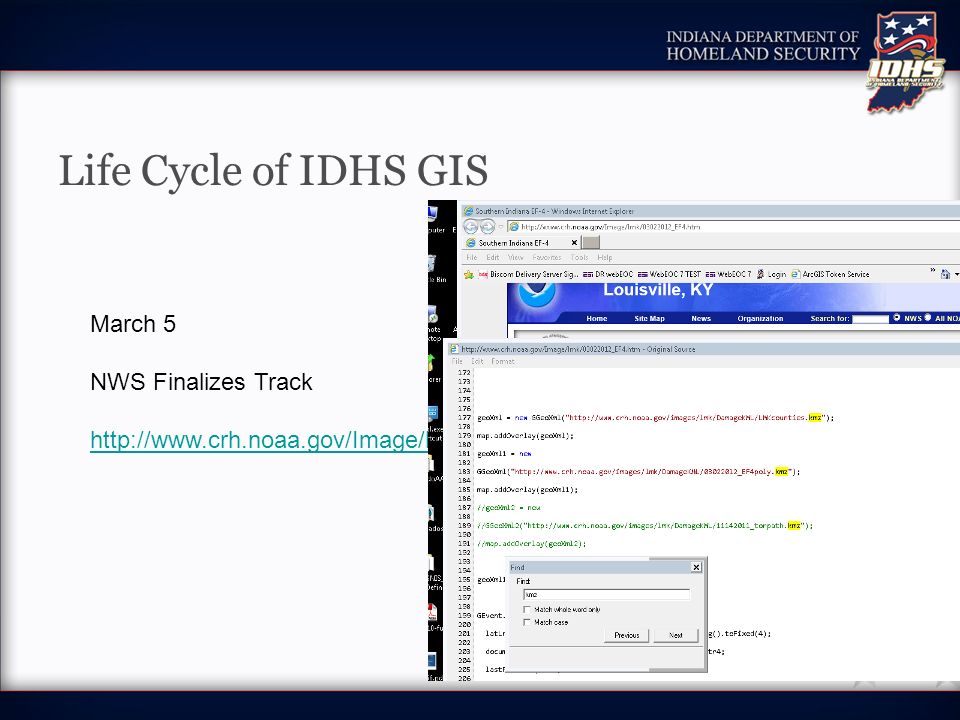Open the WebEOC 7 TEST favorite
This screenshot has width=960, height=720.
pos(669,274)
